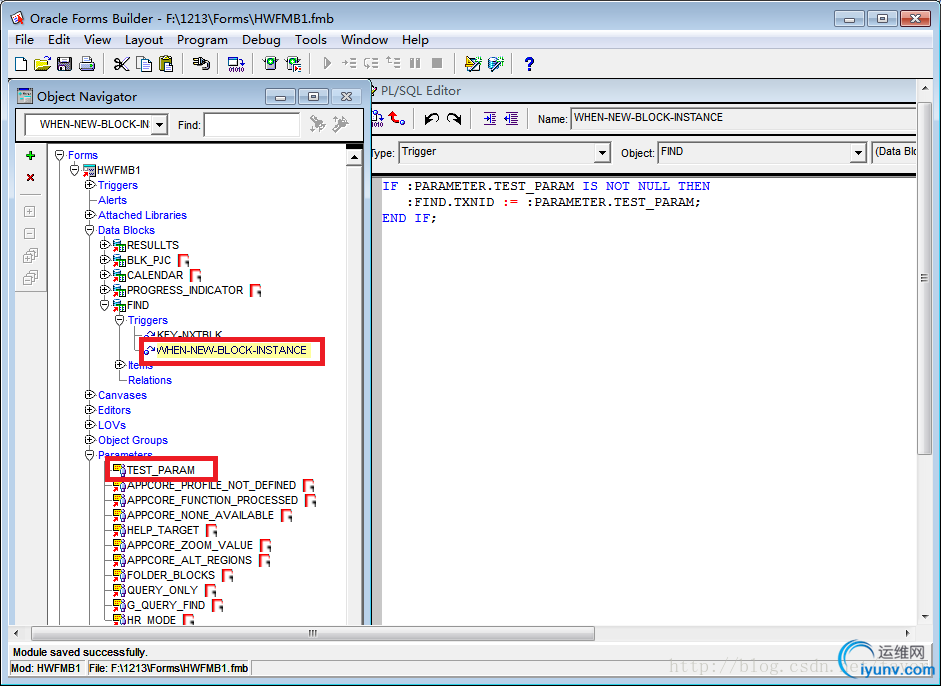This screenshot has height=686, width=941.
Task: Click the Connect plug icon
Action: [201, 64]
